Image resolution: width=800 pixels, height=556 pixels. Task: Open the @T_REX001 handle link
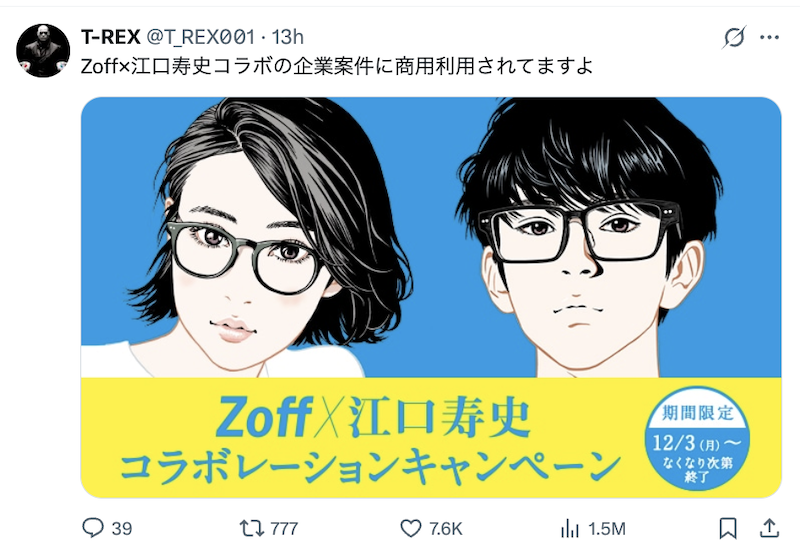pos(201,37)
